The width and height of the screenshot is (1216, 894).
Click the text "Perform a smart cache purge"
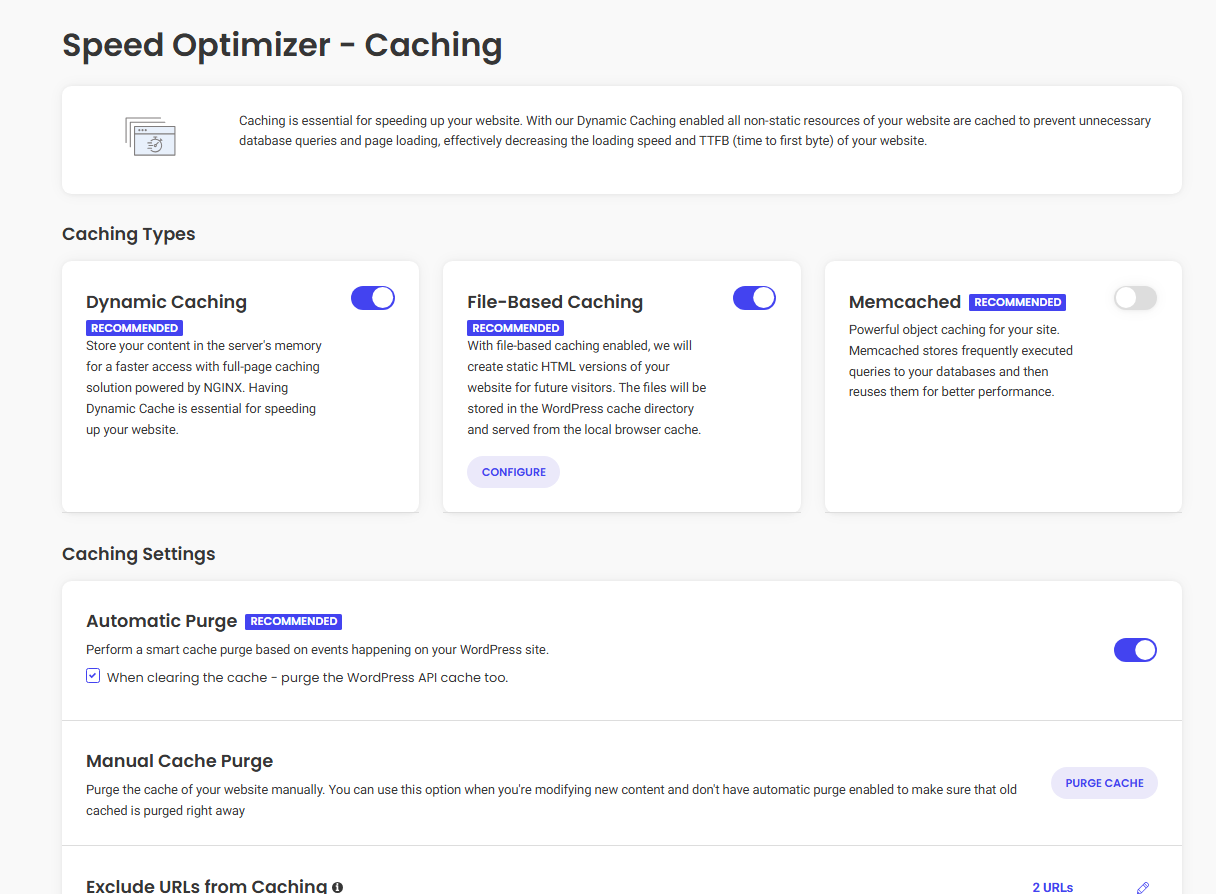tap(318, 650)
